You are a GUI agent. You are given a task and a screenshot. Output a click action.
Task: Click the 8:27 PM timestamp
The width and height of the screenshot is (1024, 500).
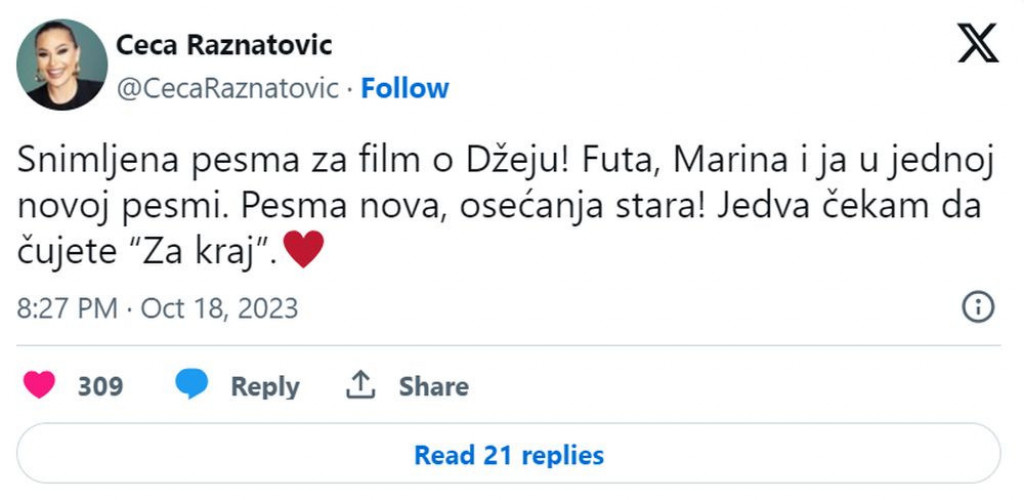67,308
